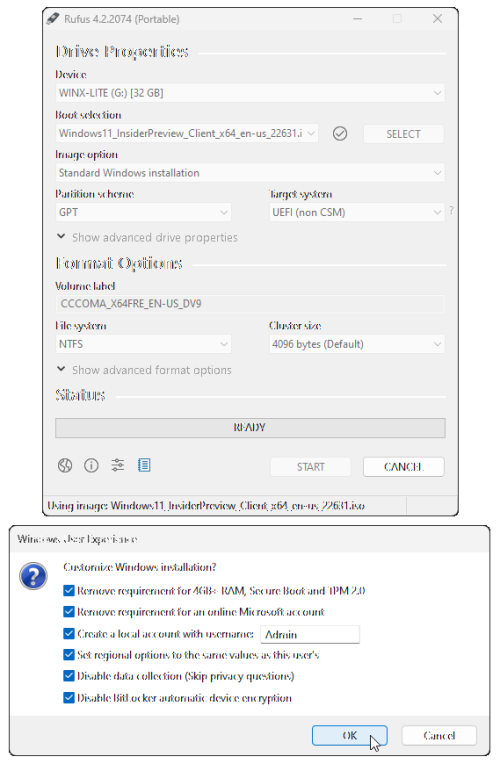
Task: Click the question mark beside Target system
Action: coord(451,210)
